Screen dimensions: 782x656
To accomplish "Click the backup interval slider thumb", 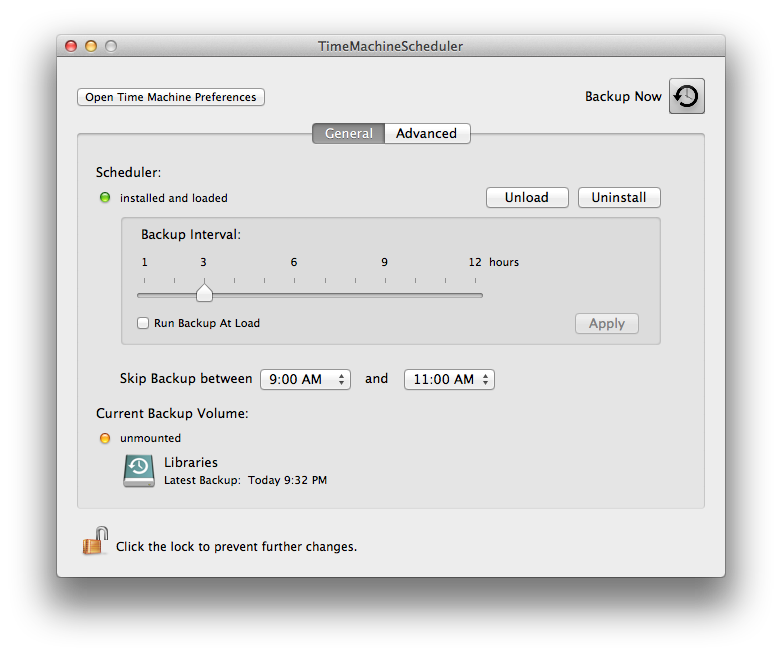I will click(x=204, y=293).
